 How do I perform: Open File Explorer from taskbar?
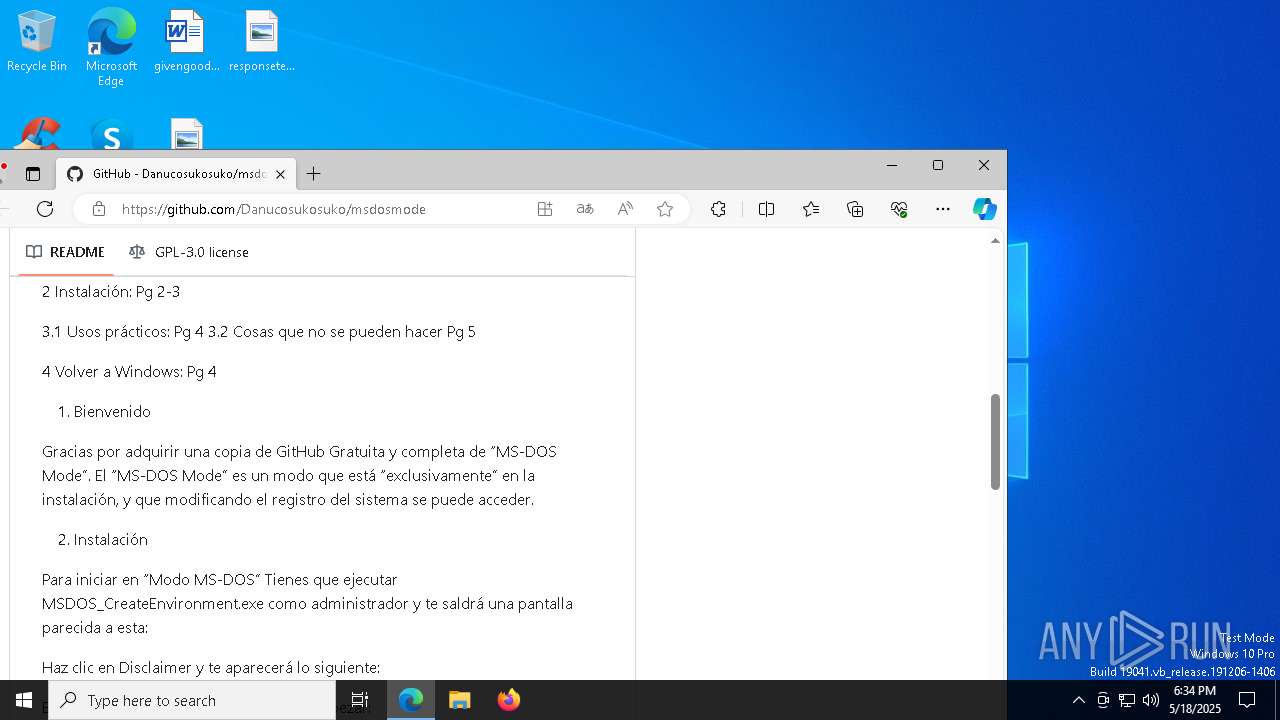point(460,700)
